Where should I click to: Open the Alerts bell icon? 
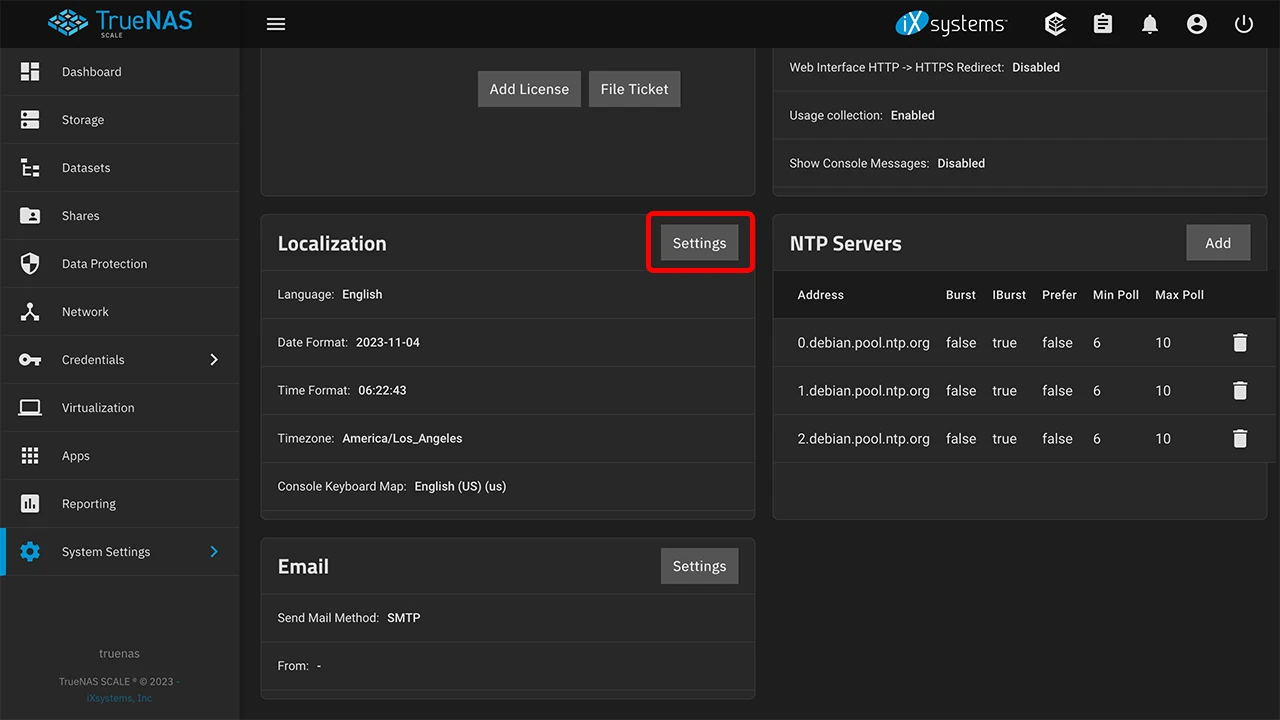(x=1150, y=24)
